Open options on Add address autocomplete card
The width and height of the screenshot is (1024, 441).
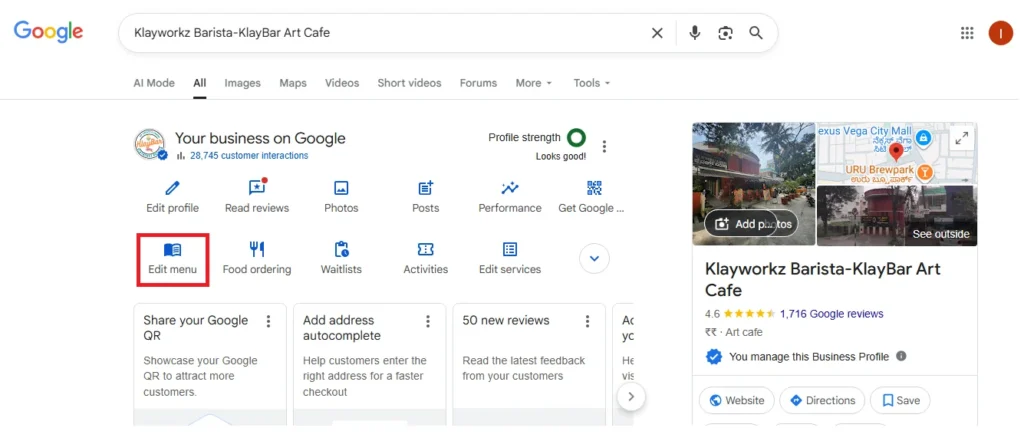(428, 321)
